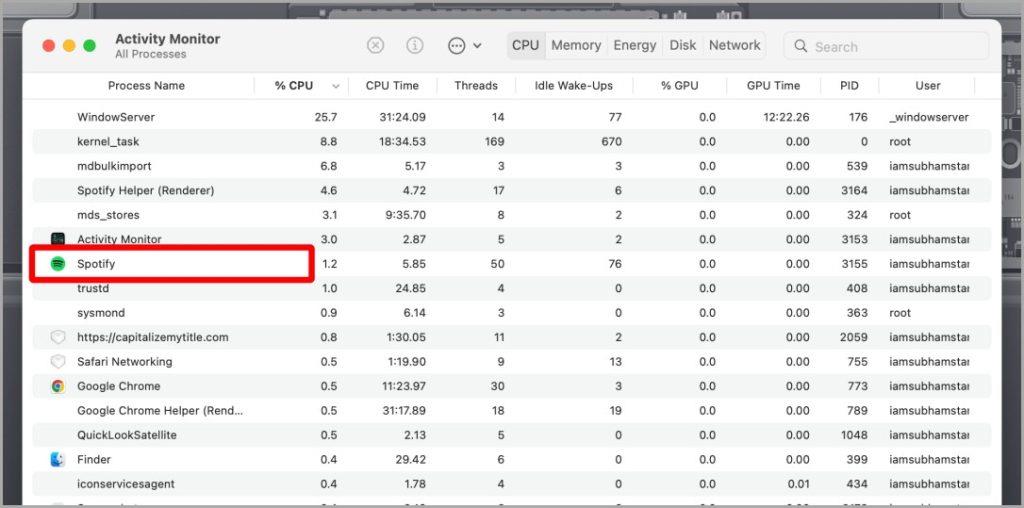
Task: Select the https://capitalizemytitle.com process
Action: 153,338
